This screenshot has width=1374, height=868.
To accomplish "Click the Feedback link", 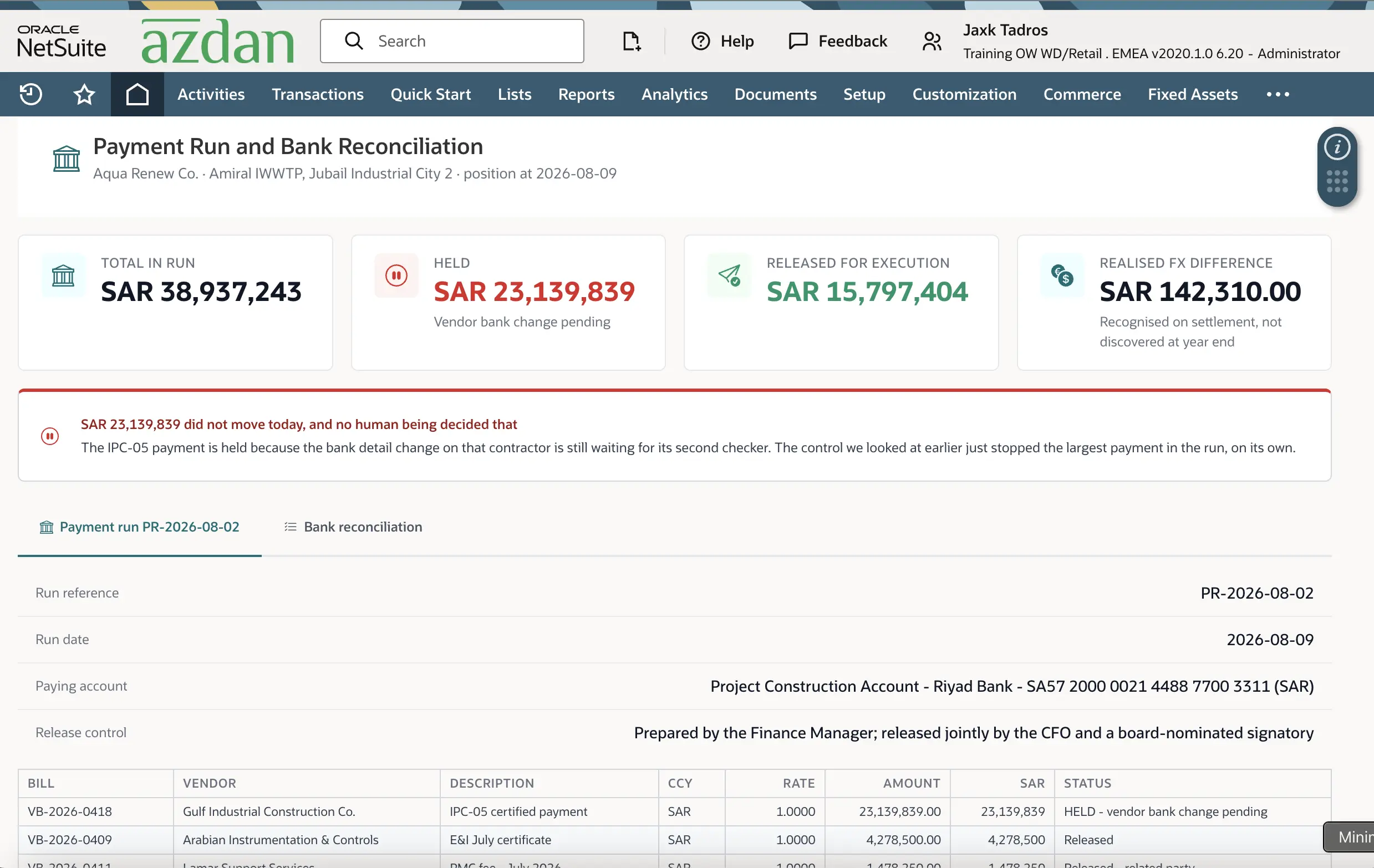I will coord(852,41).
